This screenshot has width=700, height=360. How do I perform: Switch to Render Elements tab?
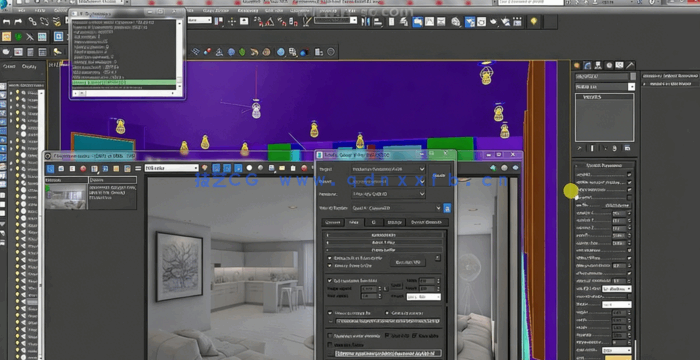point(427,222)
